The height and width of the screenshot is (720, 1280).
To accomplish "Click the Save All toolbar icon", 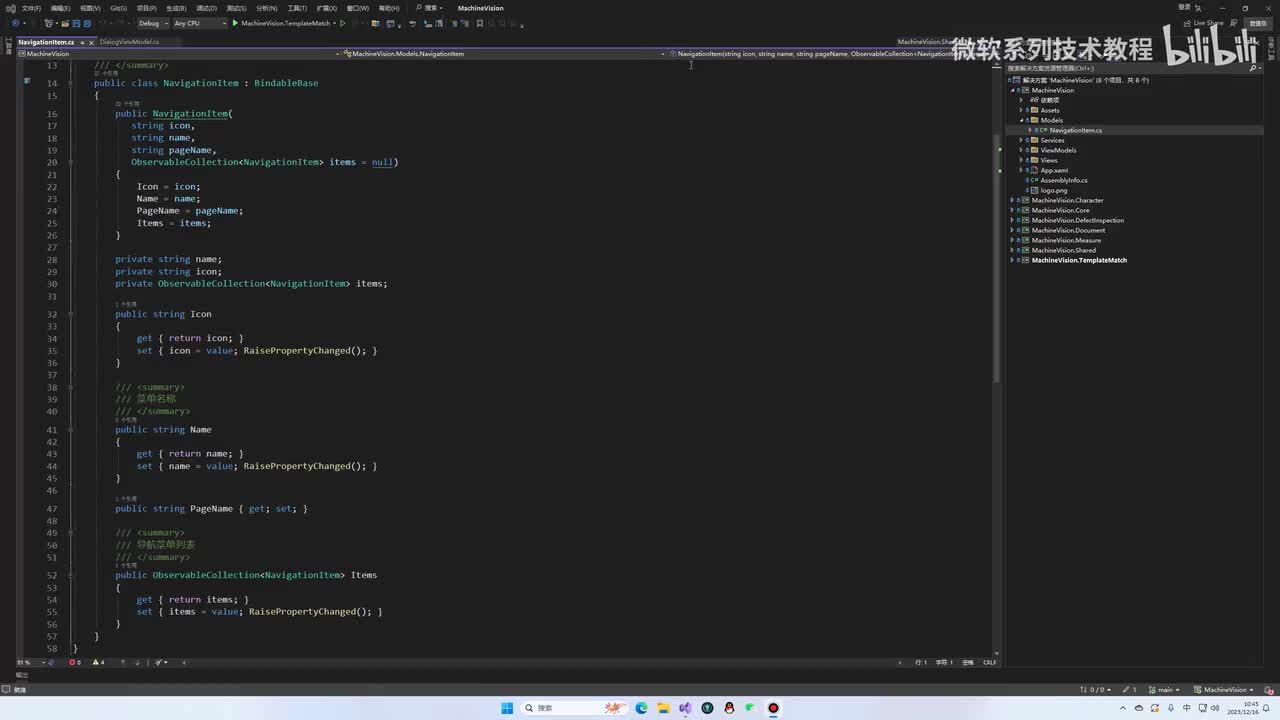I will pyautogui.click(x=87, y=23).
